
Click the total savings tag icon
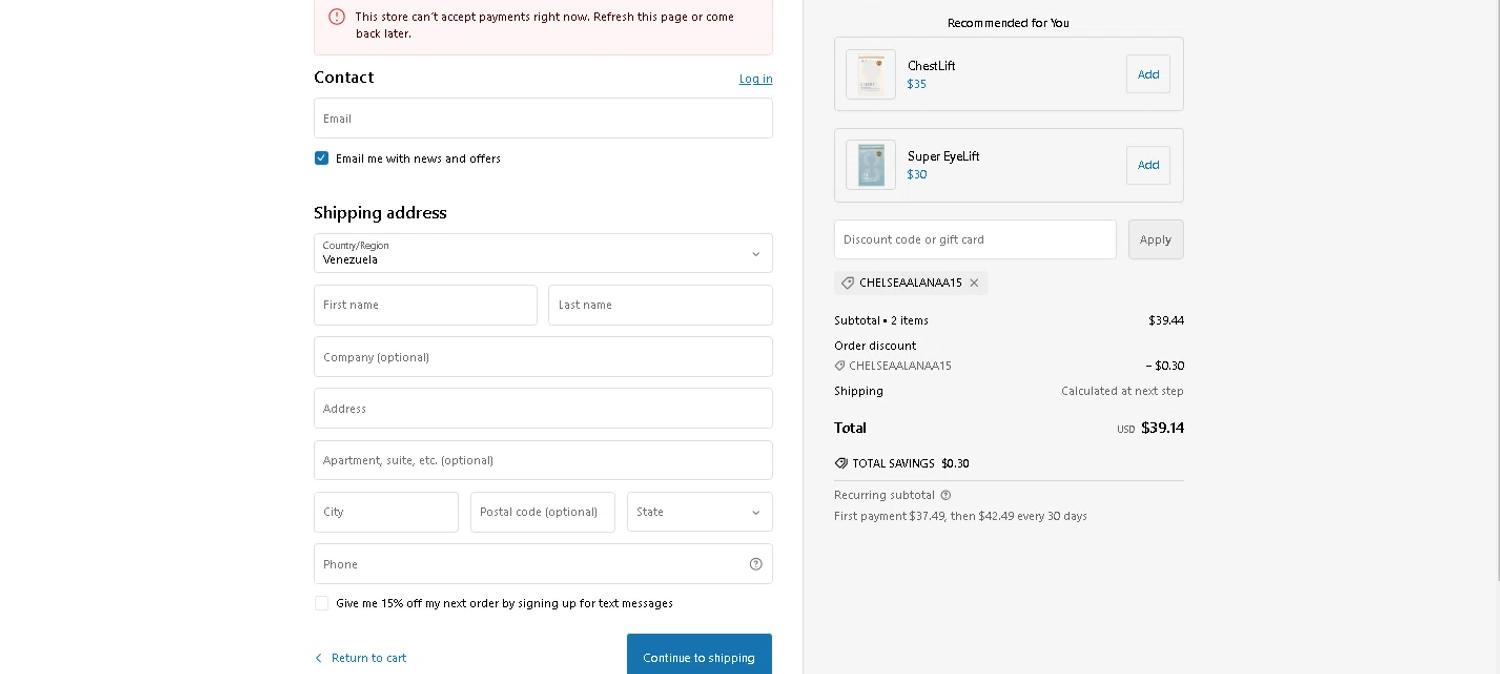tap(841, 463)
